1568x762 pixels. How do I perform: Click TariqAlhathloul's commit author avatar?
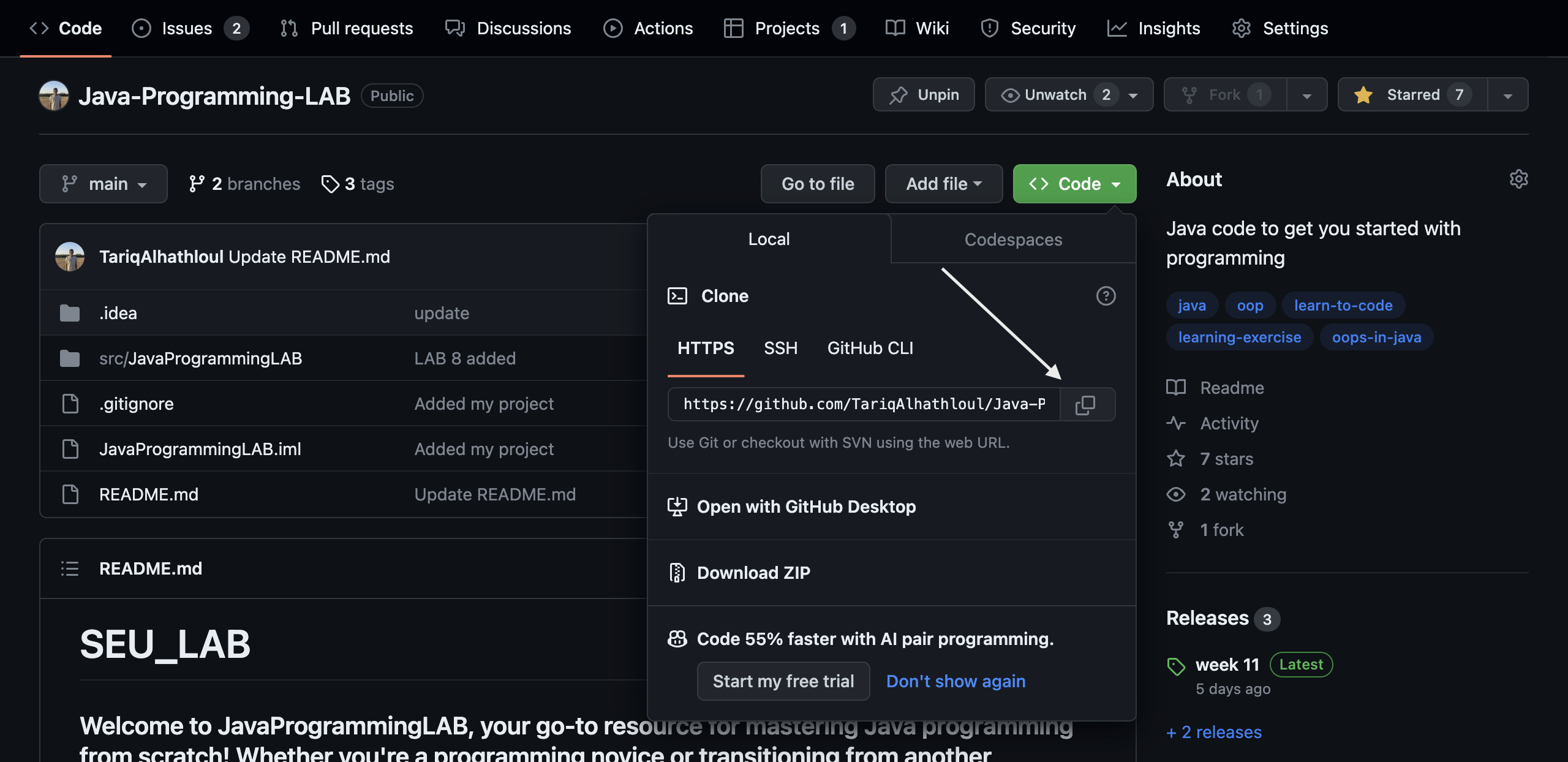[70, 257]
